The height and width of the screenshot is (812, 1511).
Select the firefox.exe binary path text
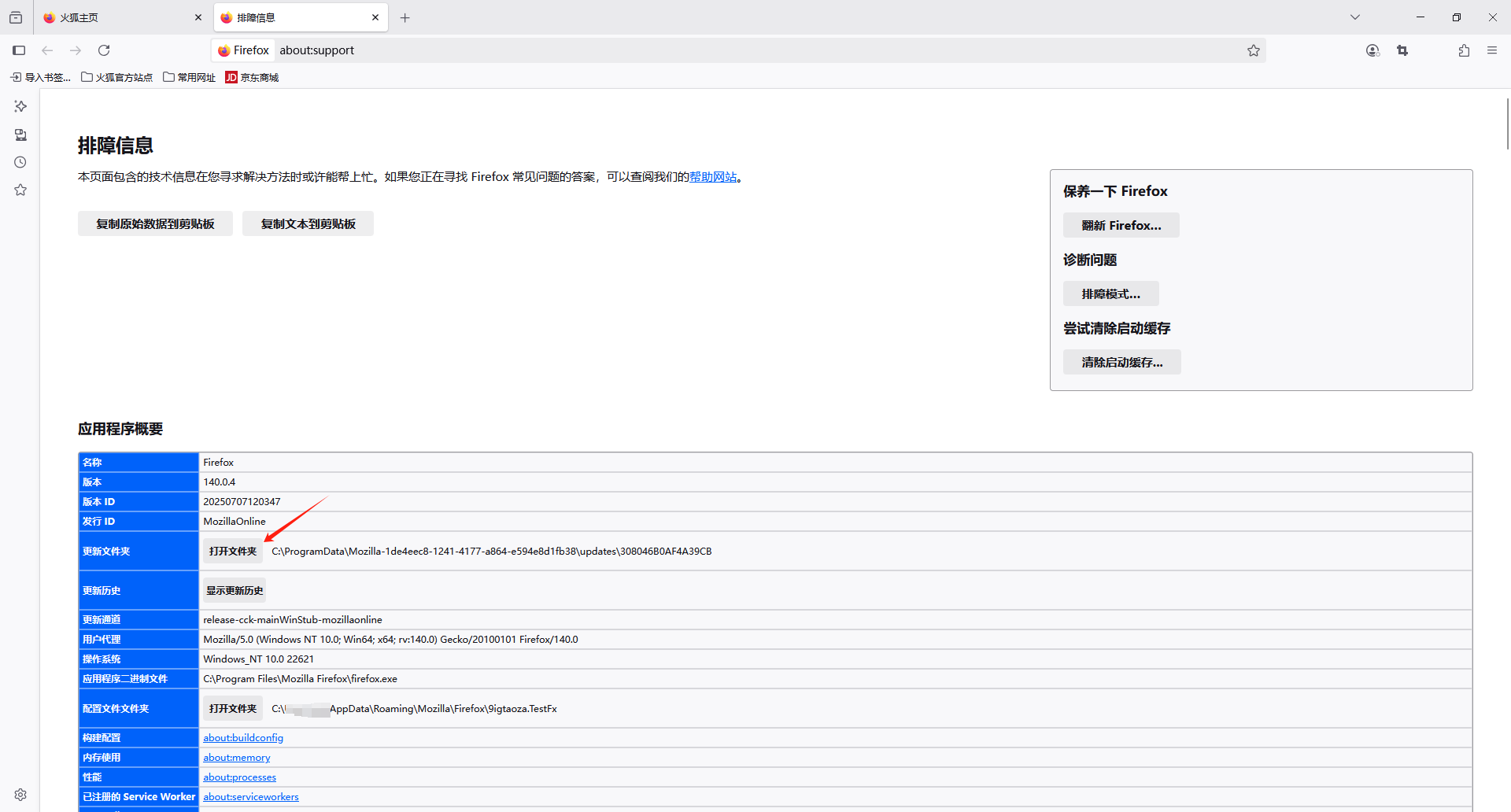[x=301, y=678]
